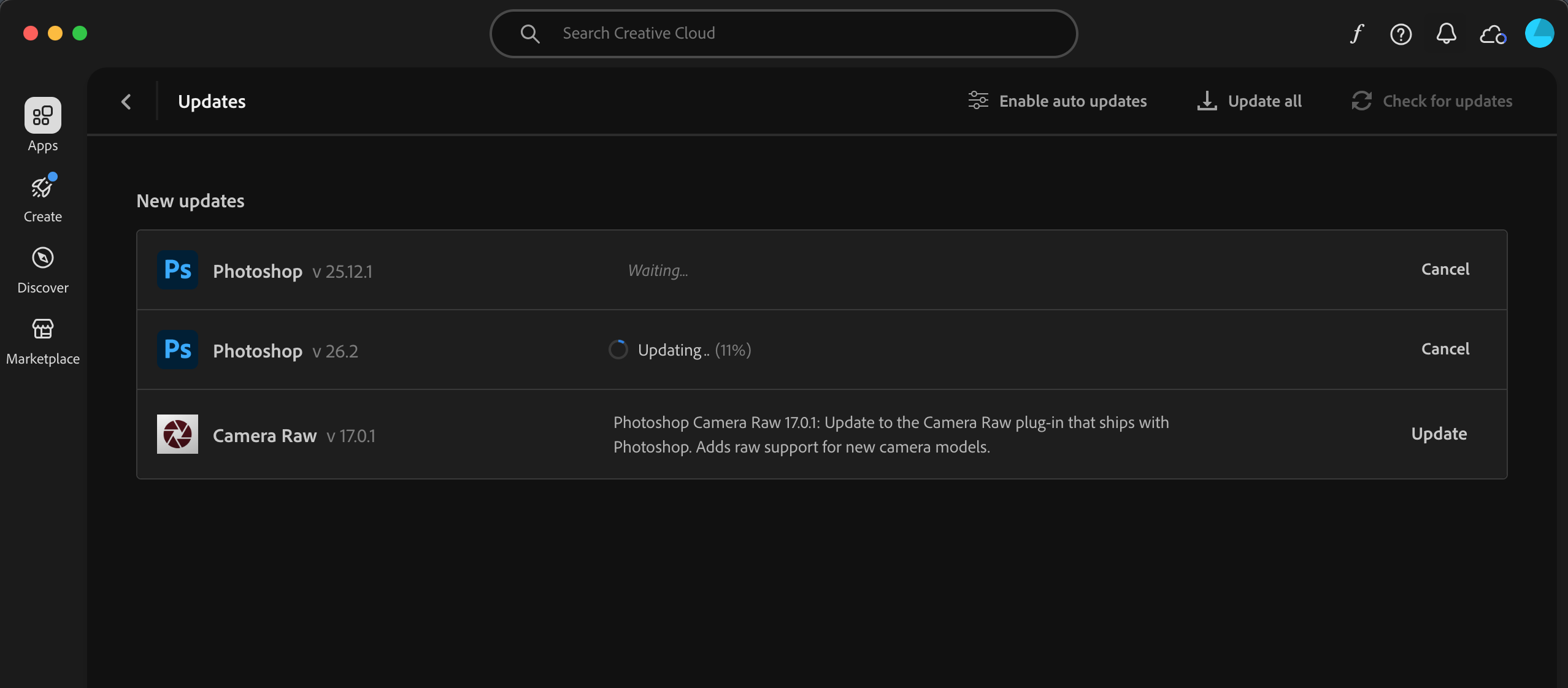Viewport: 1568px width, 688px height.
Task: Open the Discover compass icon
Action: [x=42, y=258]
